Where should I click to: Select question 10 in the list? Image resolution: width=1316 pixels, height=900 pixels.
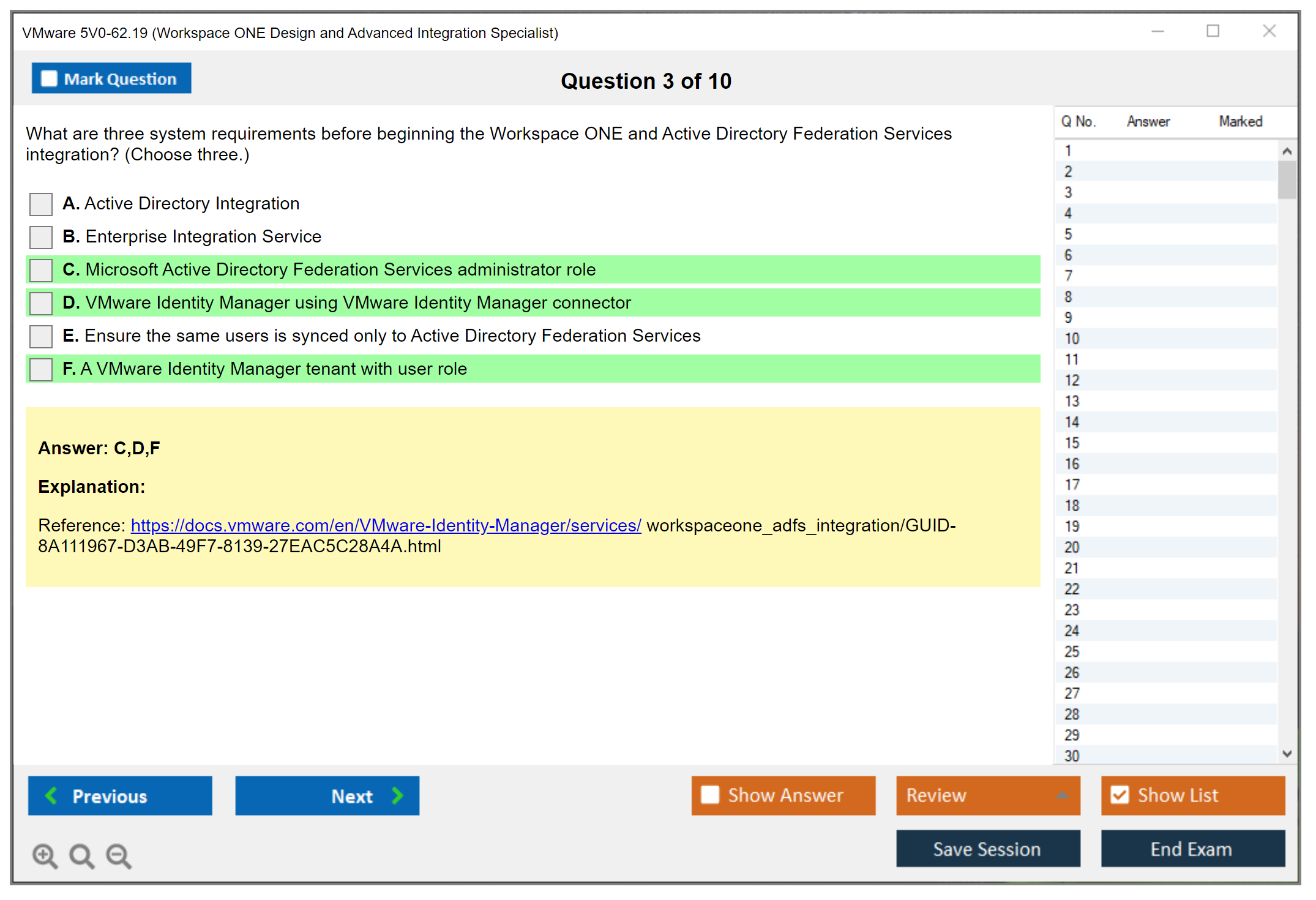tap(1072, 339)
